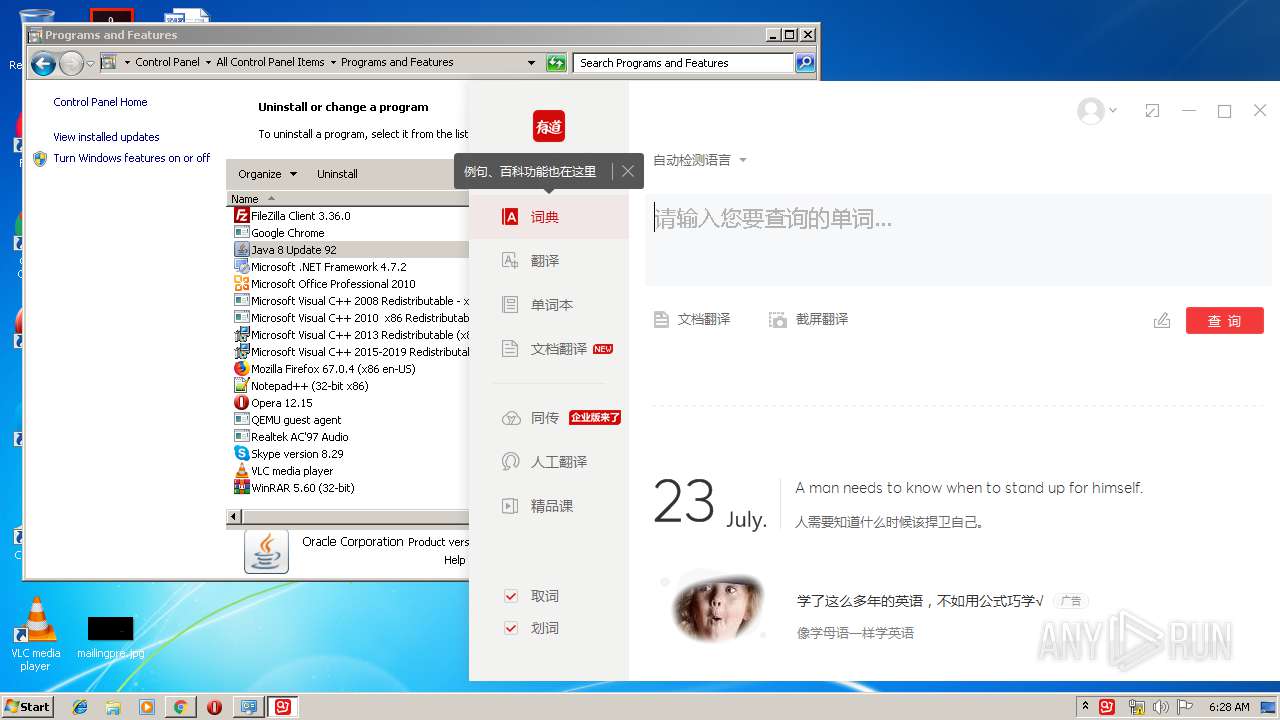1280x720 pixels.
Task: Toggle the 划词 checkbox
Action: tap(511, 628)
